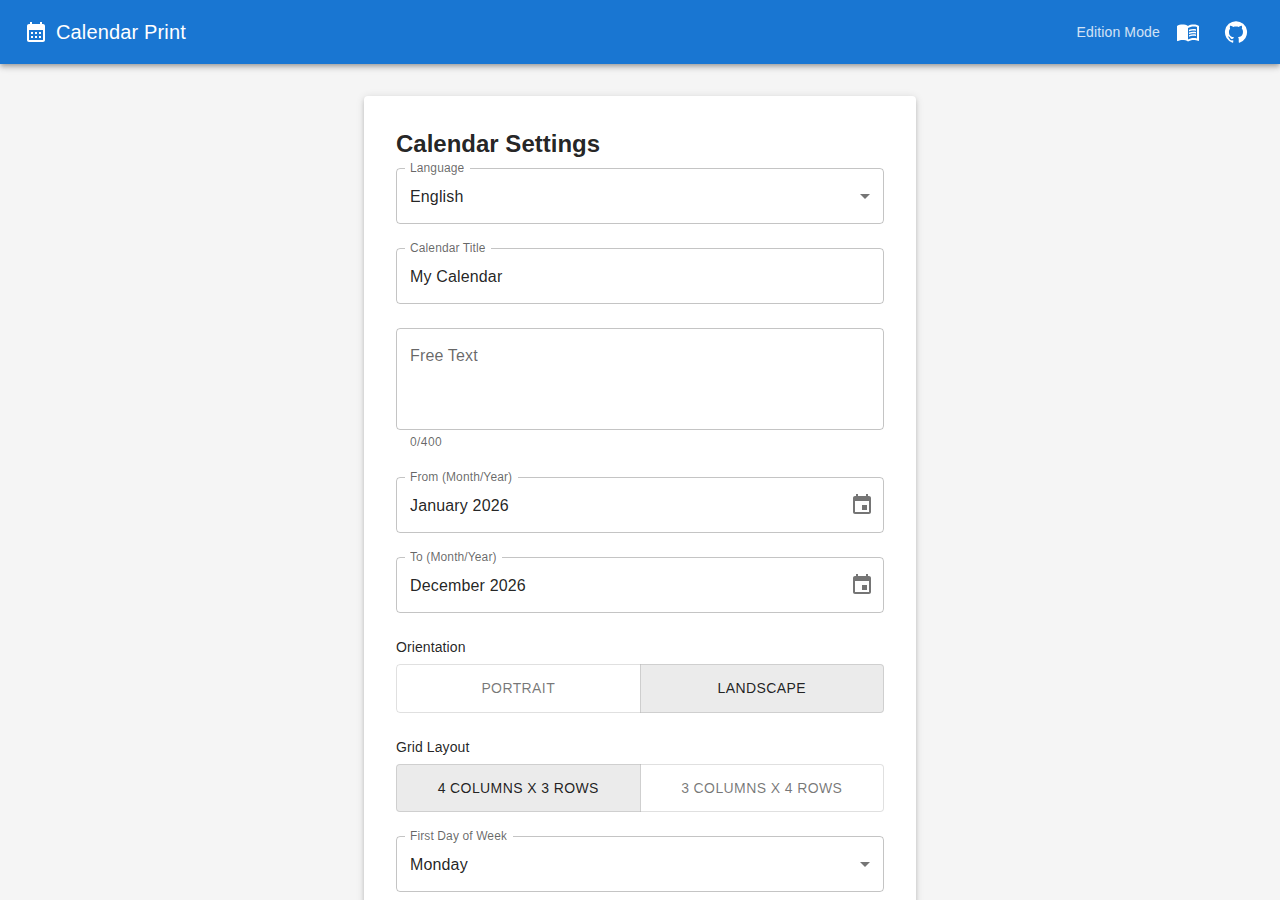Open the From date calendar picker icon
The height and width of the screenshot is (900, 1280).
pos(862,505)
